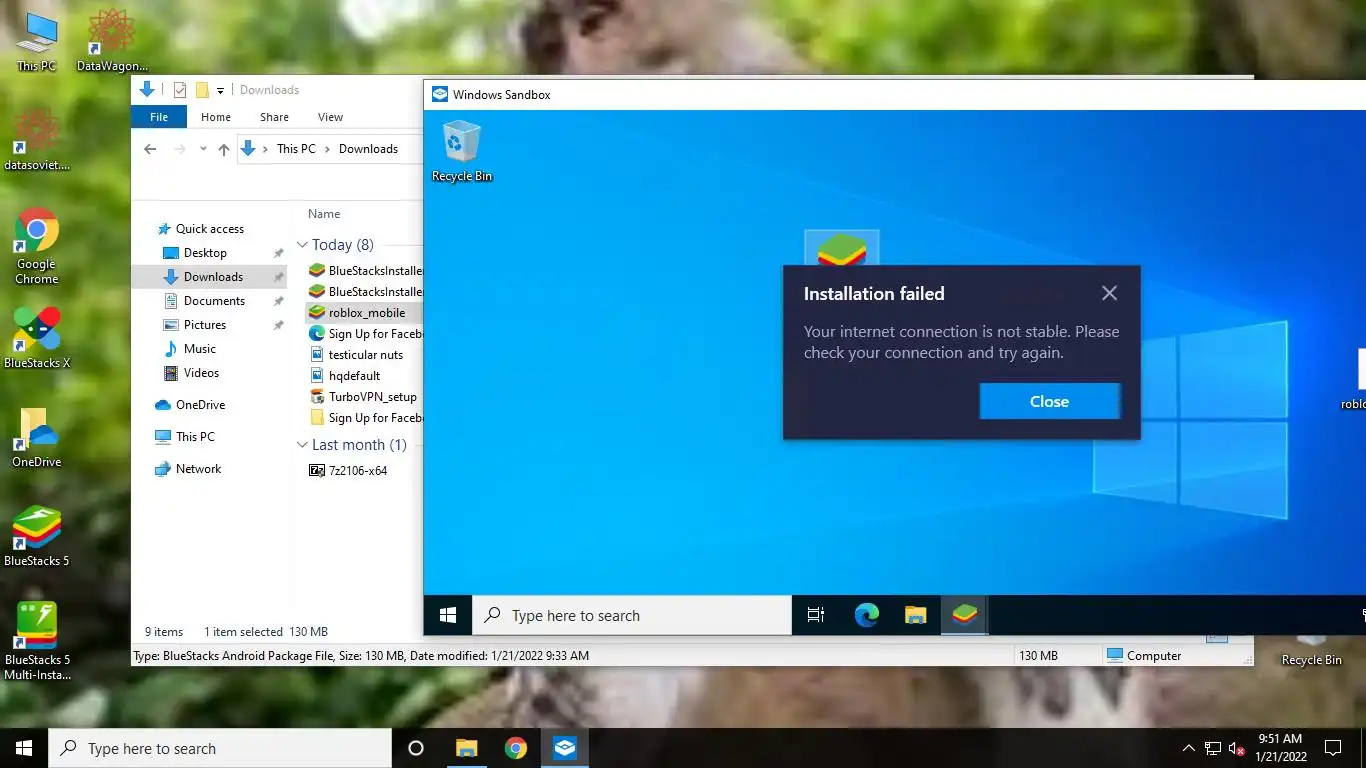
Task: Select Pictures in navigation pane
Action: pos(205,325)
